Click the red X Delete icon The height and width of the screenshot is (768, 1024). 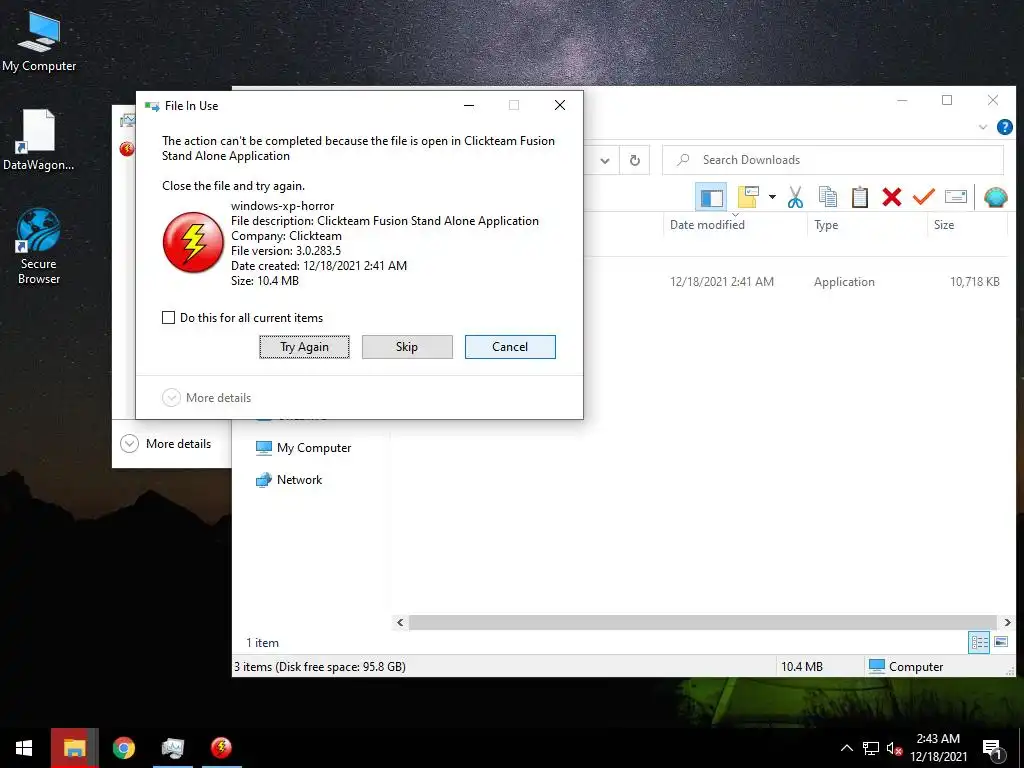tap(891, 197)
